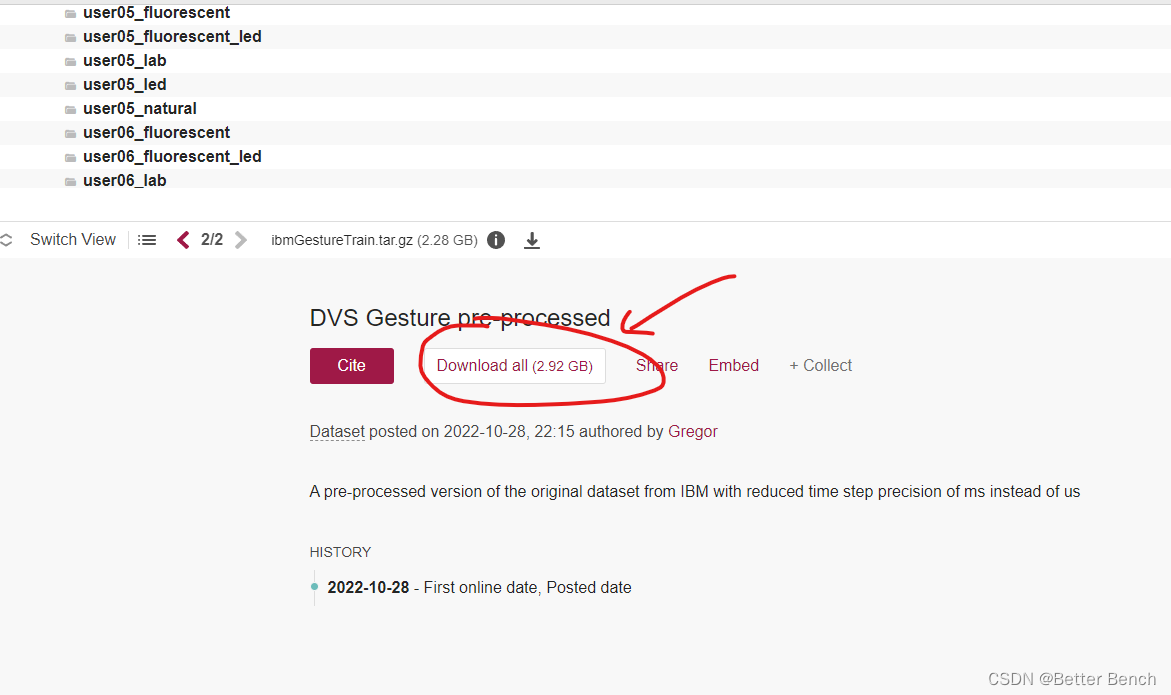Open author Gregor's profile link
1171x695 pixels.
pos(692,431)
